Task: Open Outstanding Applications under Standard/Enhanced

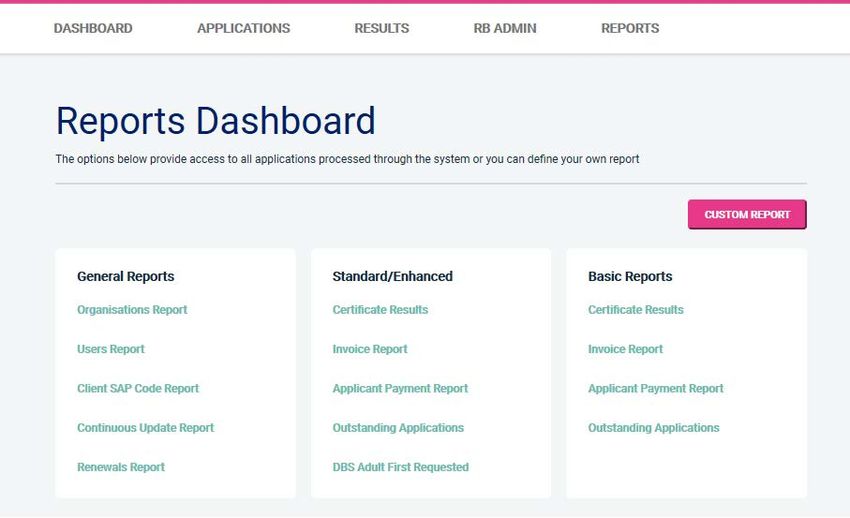Action: 398,428
